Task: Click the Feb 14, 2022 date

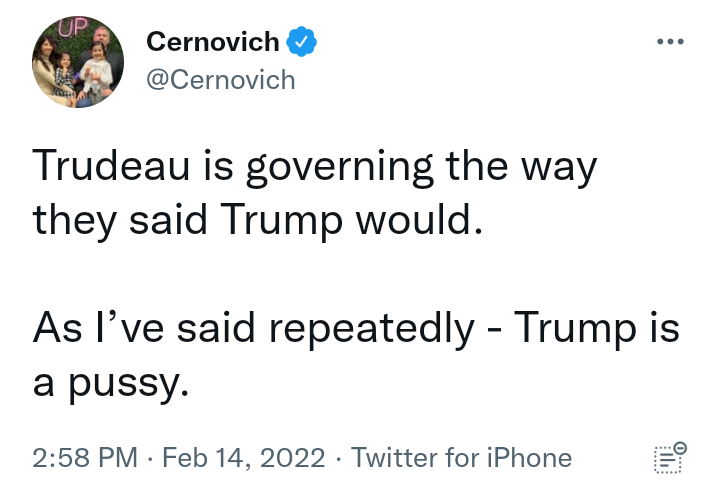Action: (x=244, y=458)
